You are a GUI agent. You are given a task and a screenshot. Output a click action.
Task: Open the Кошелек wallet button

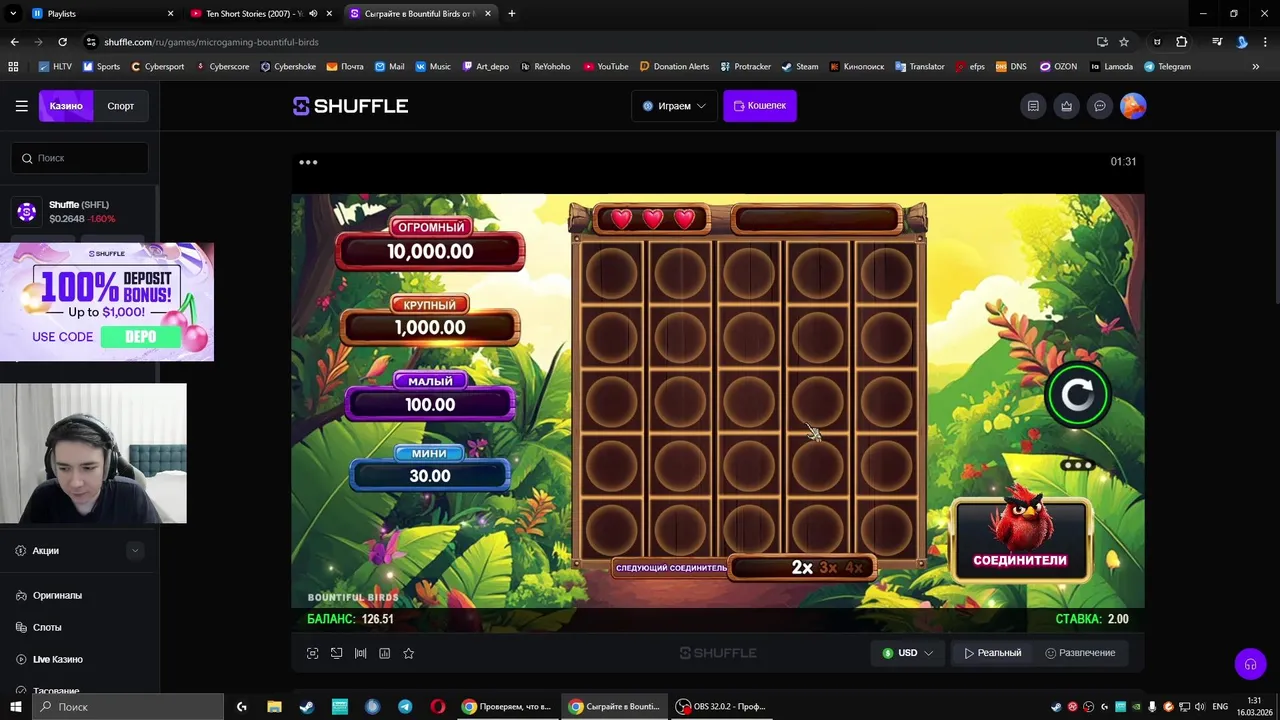pos(760,106)
